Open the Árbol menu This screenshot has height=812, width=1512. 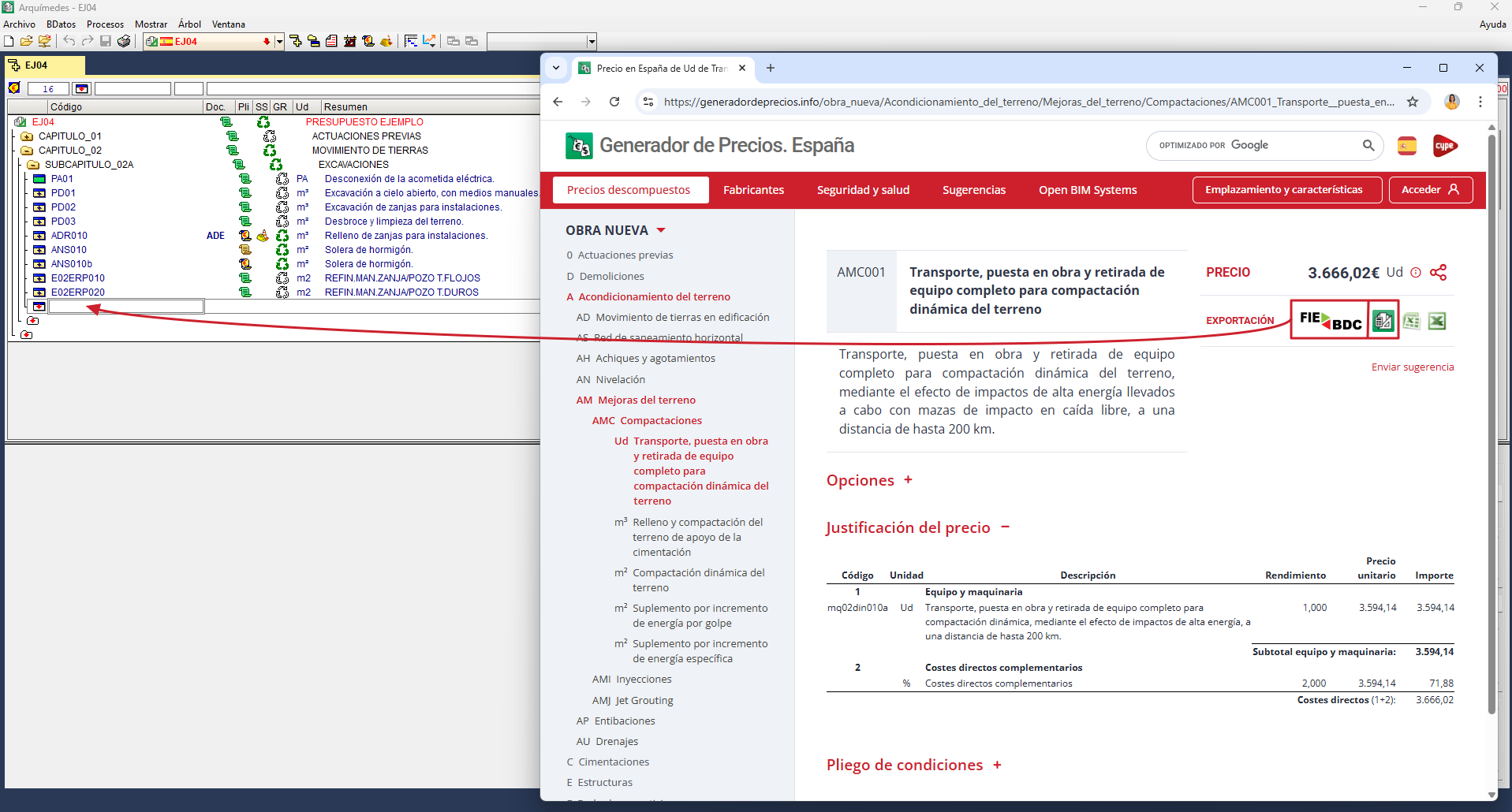(190, 24)
